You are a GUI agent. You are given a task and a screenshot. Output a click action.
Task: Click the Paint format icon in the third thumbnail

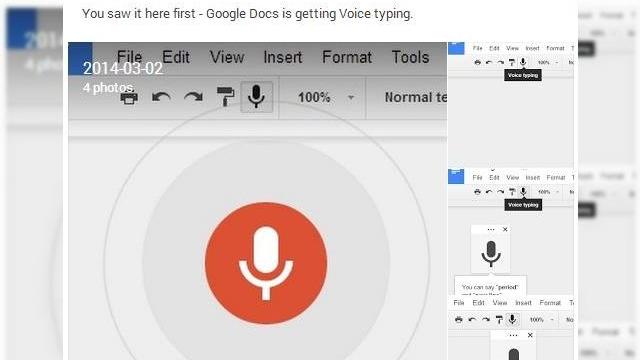pyautogui.click(x=499, y=320)
